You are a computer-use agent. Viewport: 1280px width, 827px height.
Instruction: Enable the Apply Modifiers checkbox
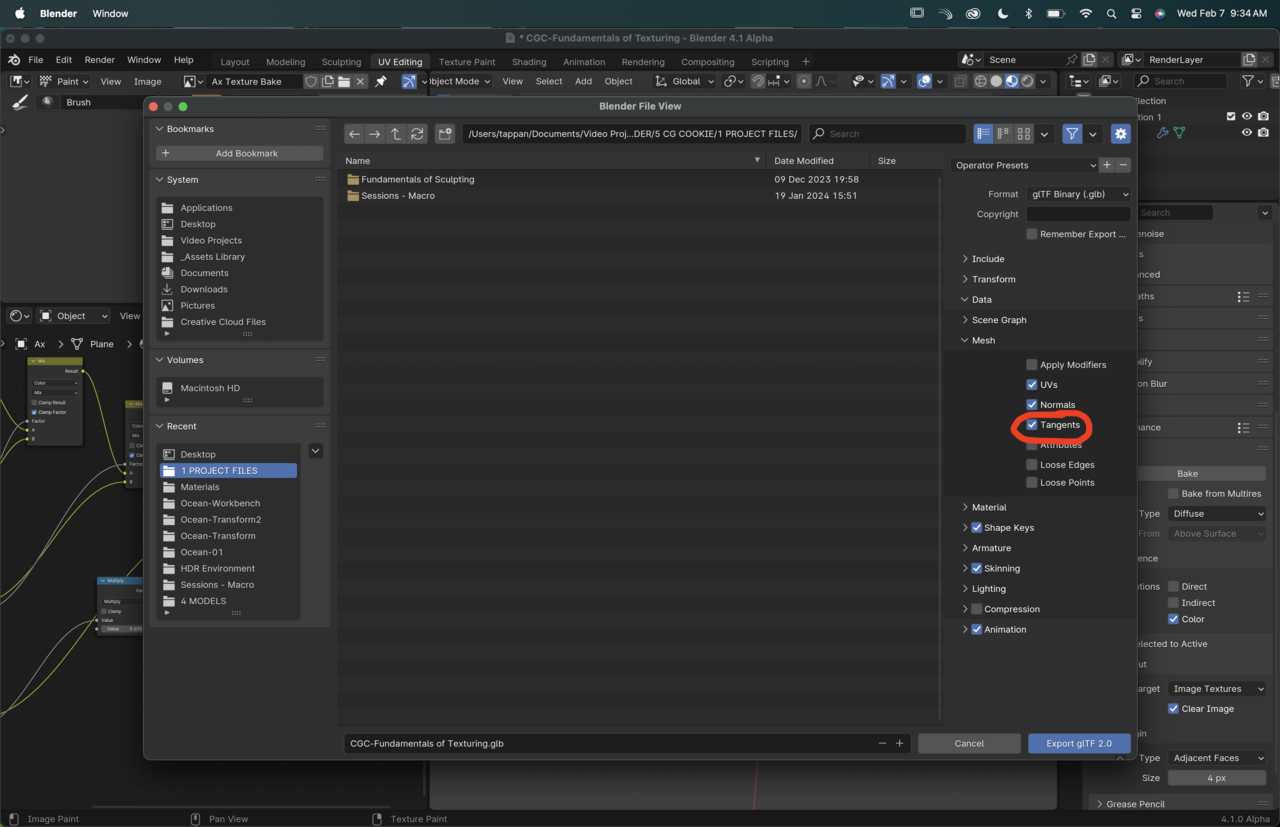1032,365
